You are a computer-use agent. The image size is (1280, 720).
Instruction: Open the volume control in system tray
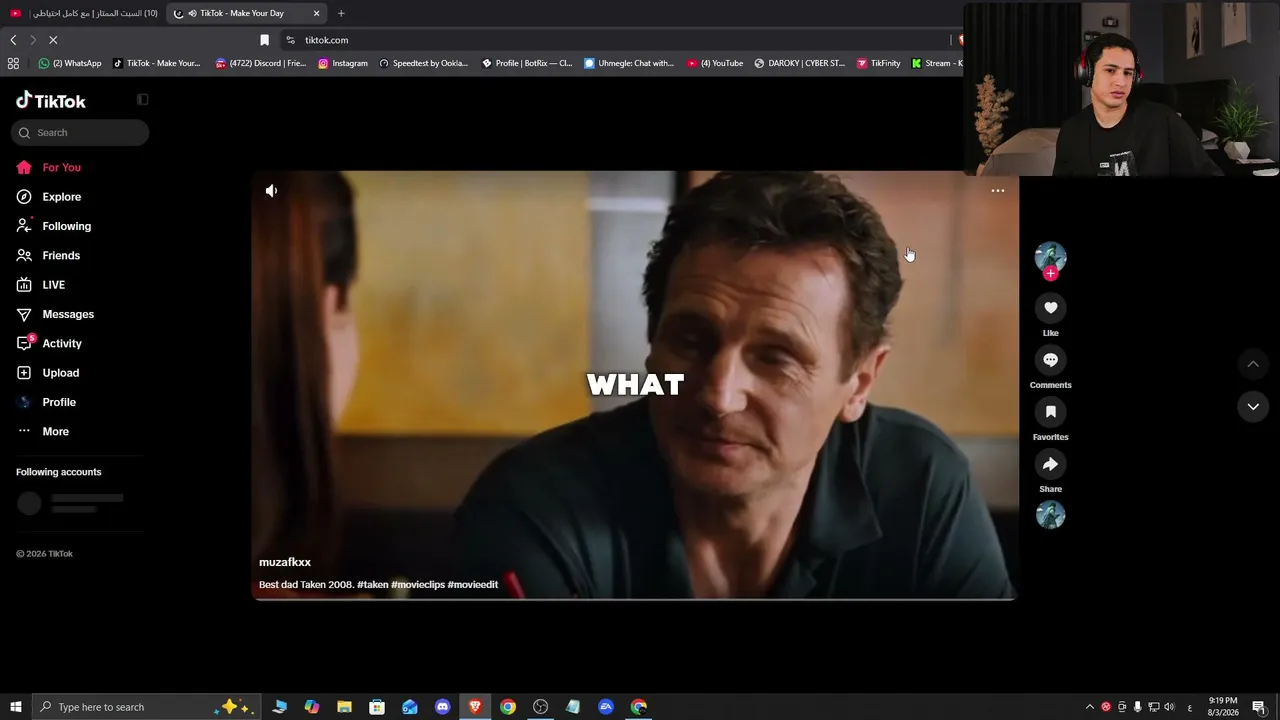1169,707
